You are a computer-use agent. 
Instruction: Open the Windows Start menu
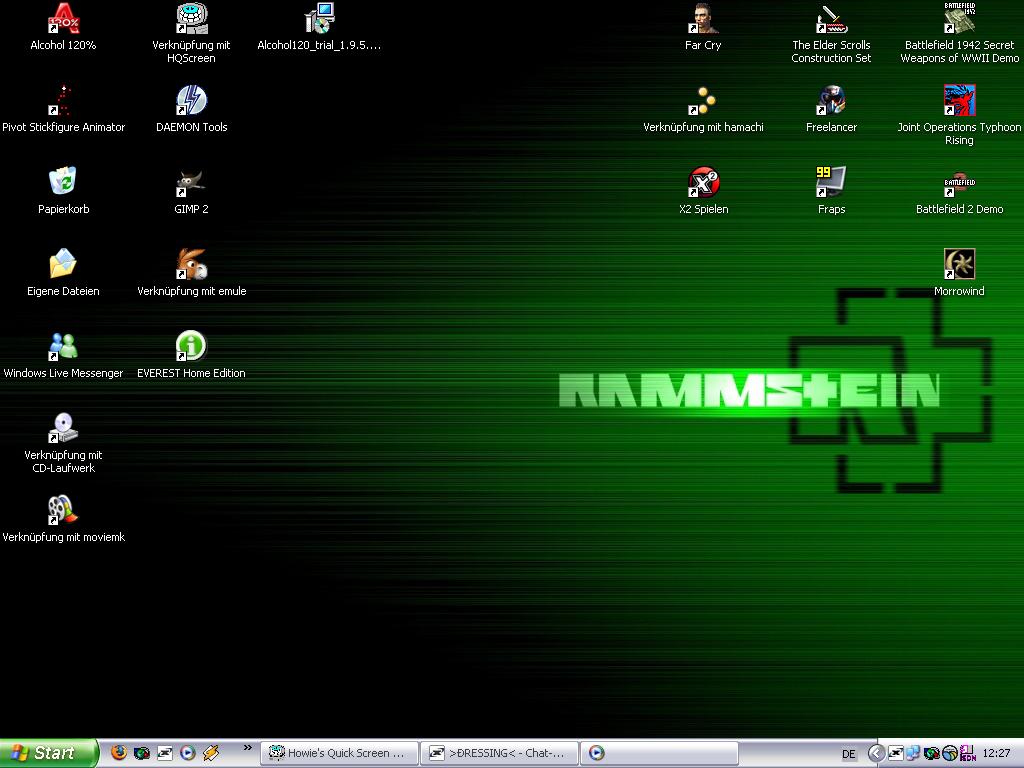tap(48, 753)
